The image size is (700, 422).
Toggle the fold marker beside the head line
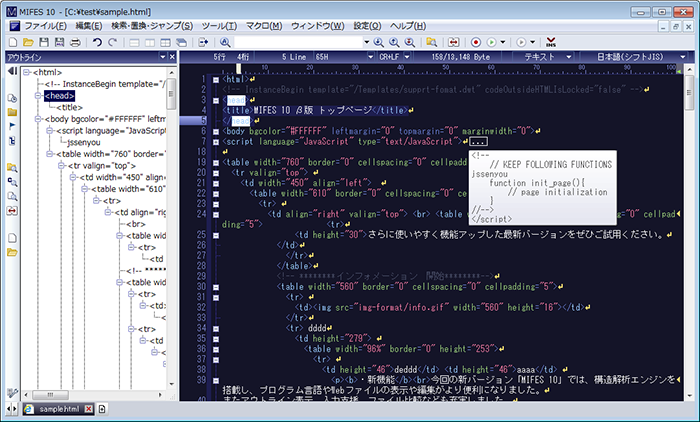[x=215, y=100]
